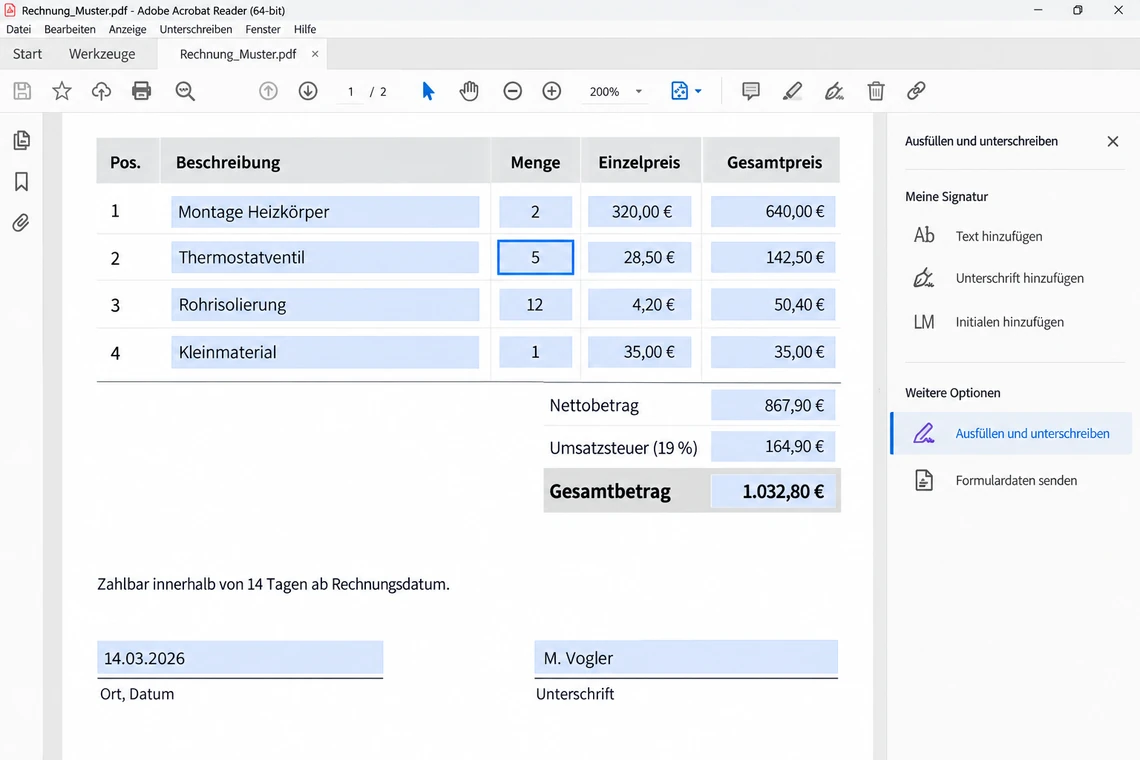
Task: Click the current page number field
Action: point(350,92)
